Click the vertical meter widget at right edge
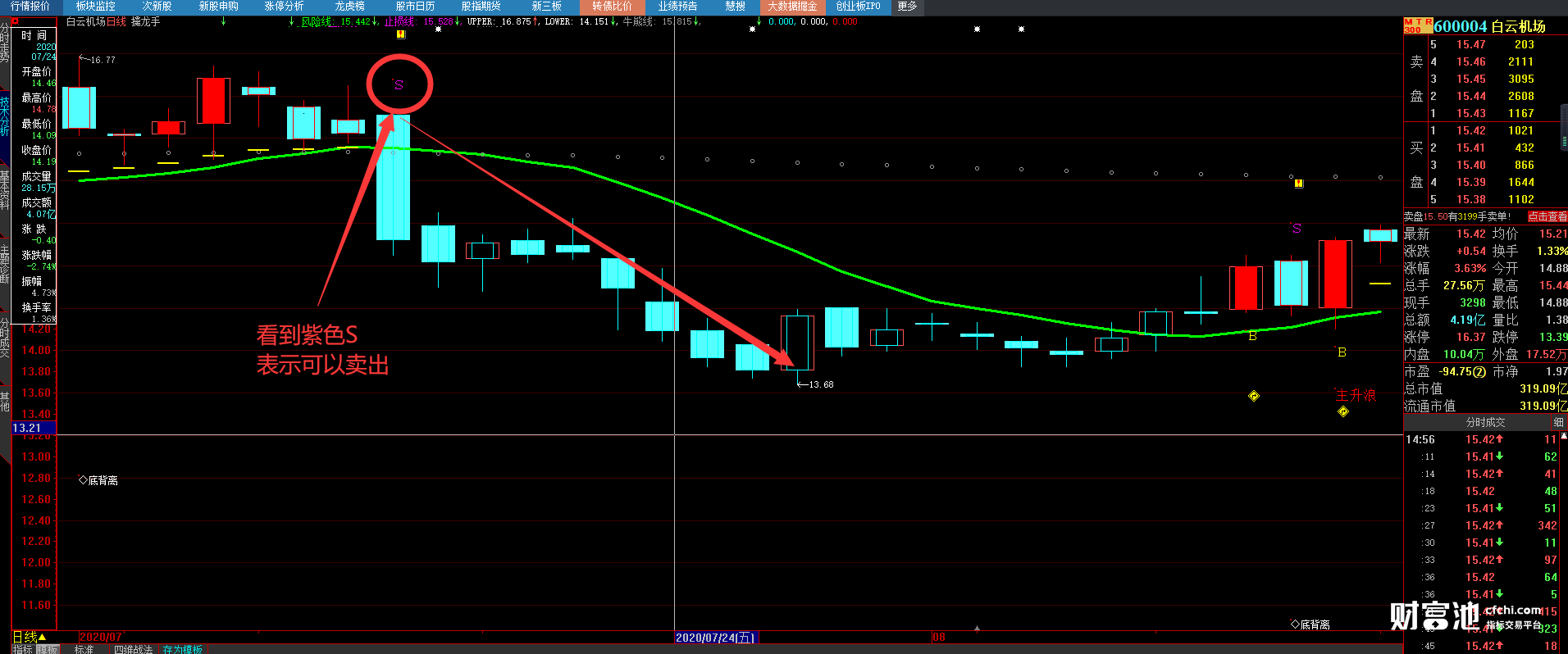Viewport: 1568px width, 654px height. point(1563,129)
